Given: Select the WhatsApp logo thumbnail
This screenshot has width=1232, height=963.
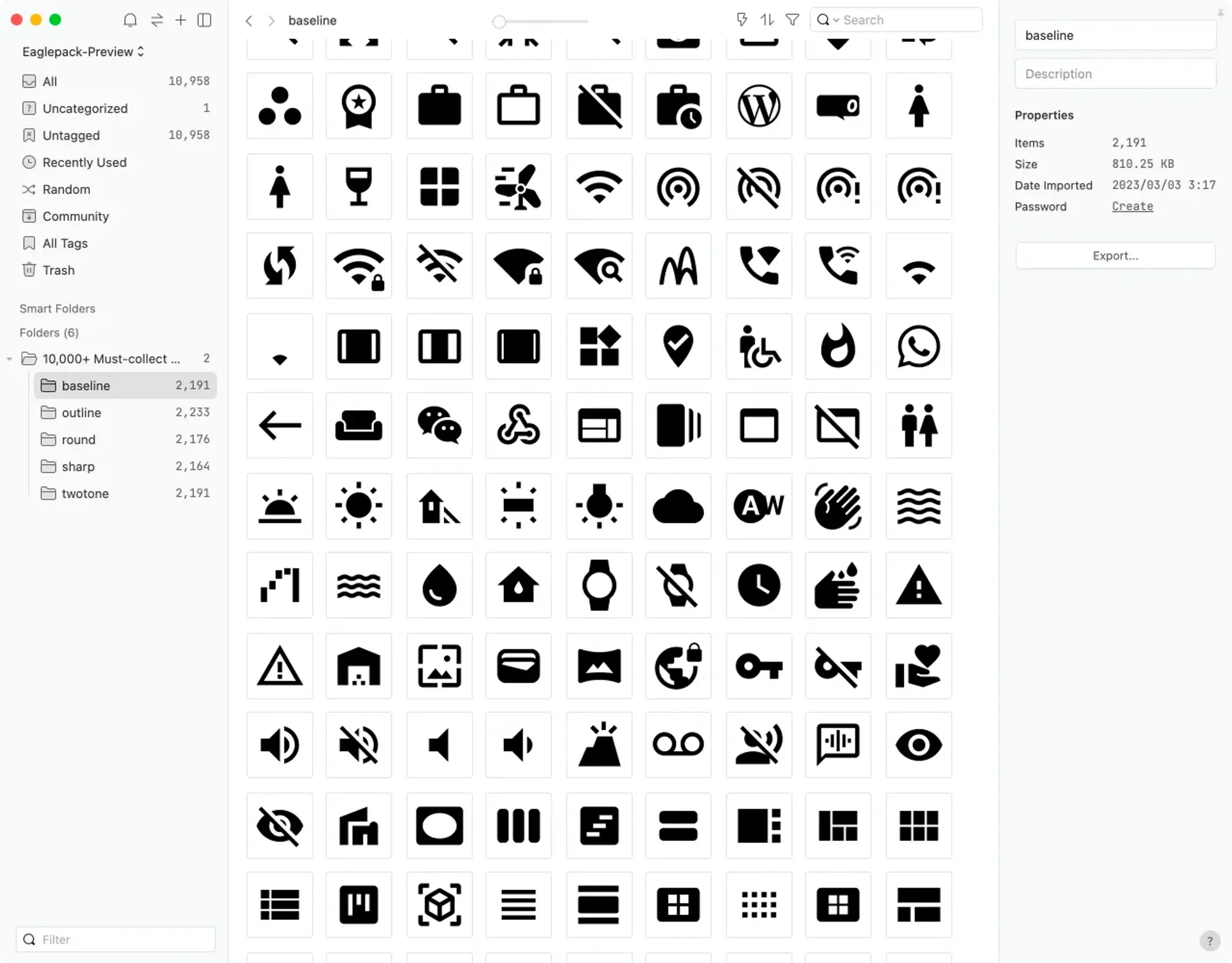Looking at the screenshot, I should click(918, 346).
